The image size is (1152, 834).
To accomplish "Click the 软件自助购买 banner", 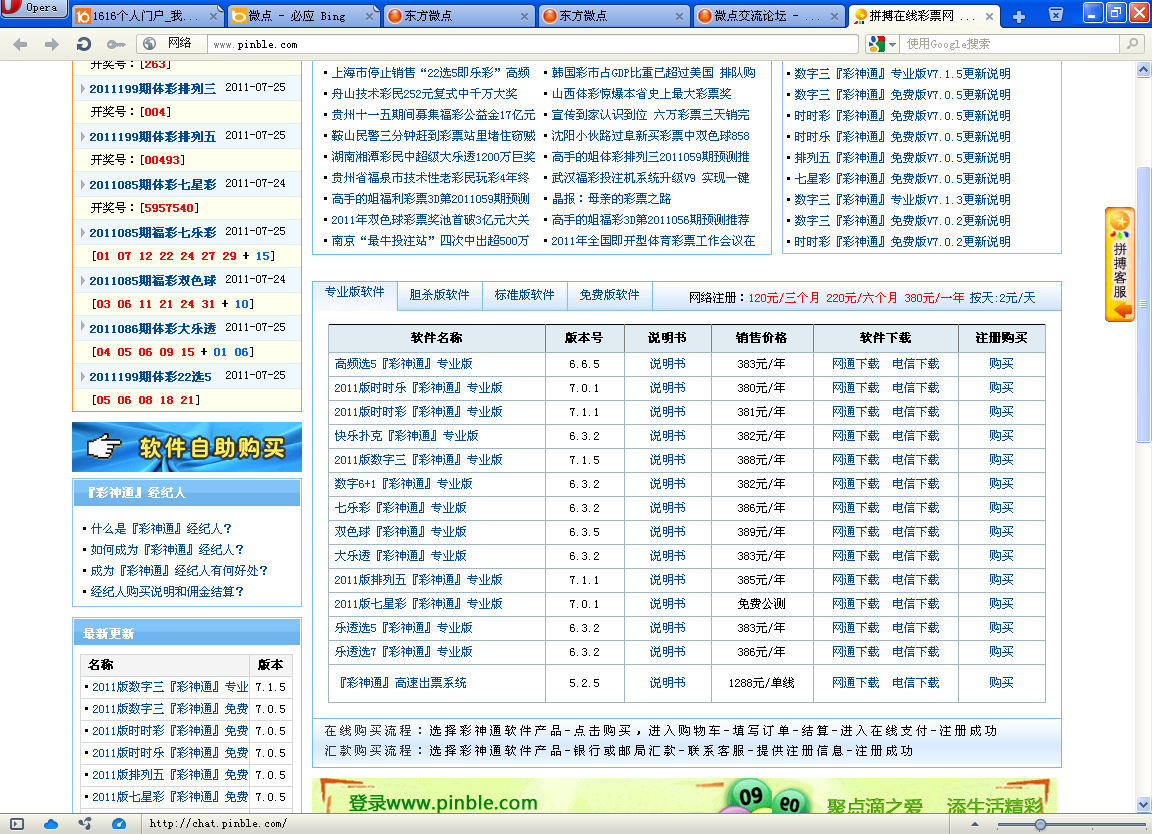I will click(187, 447).
